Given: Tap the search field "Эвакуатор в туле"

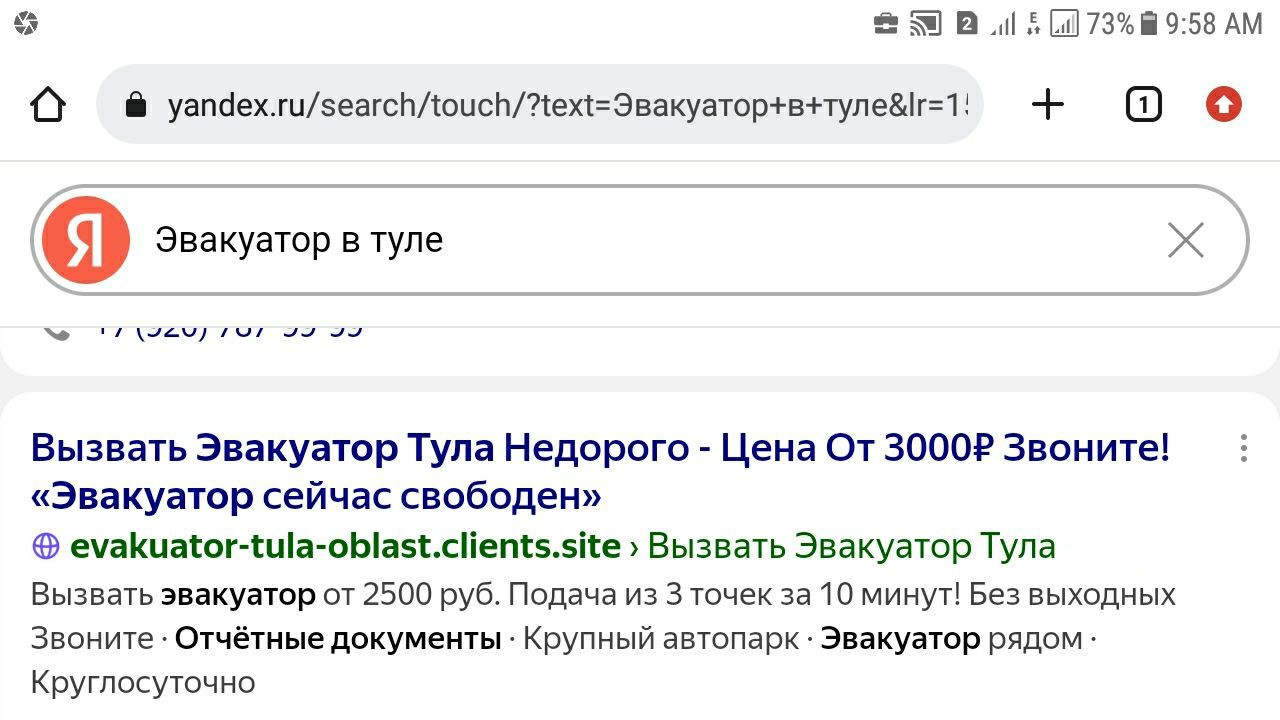Looking at the screenshot, I should click(640, 240).
